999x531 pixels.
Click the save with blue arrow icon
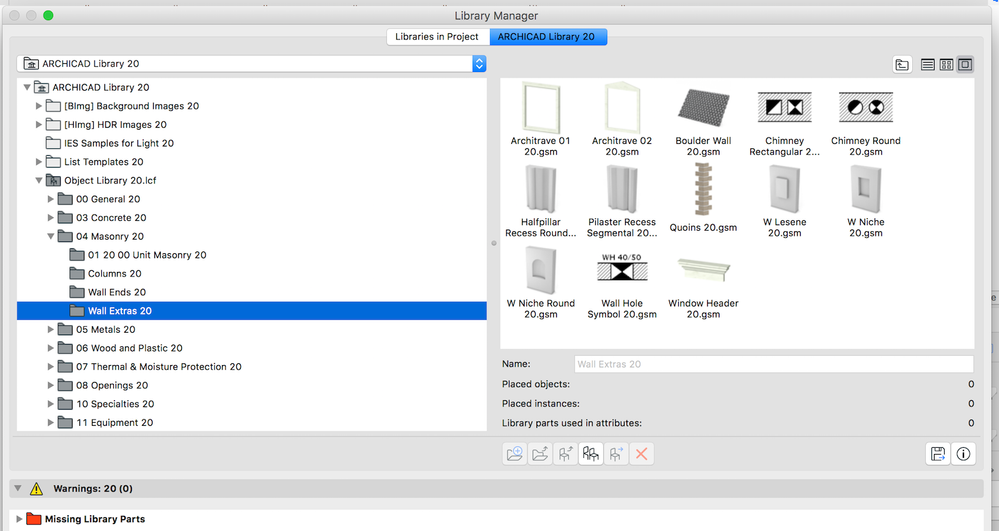(x=938, y=454)
